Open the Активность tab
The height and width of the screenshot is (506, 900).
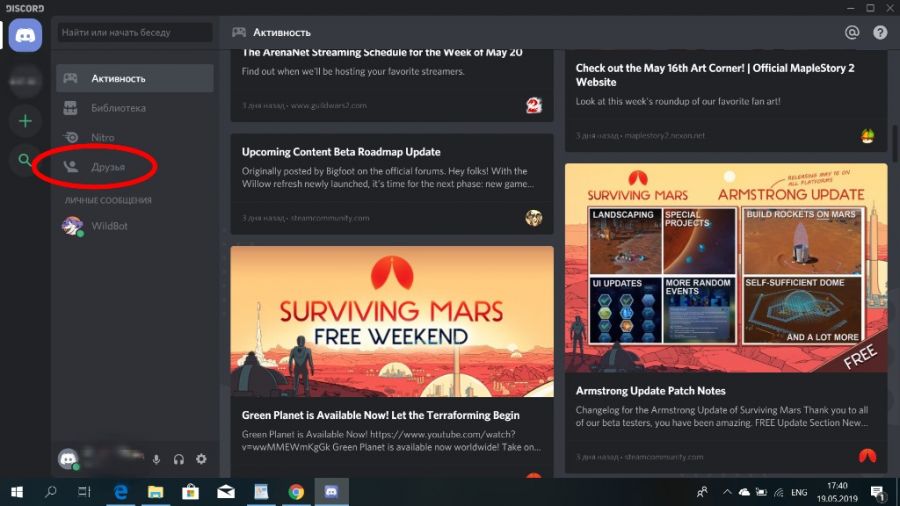134,78
